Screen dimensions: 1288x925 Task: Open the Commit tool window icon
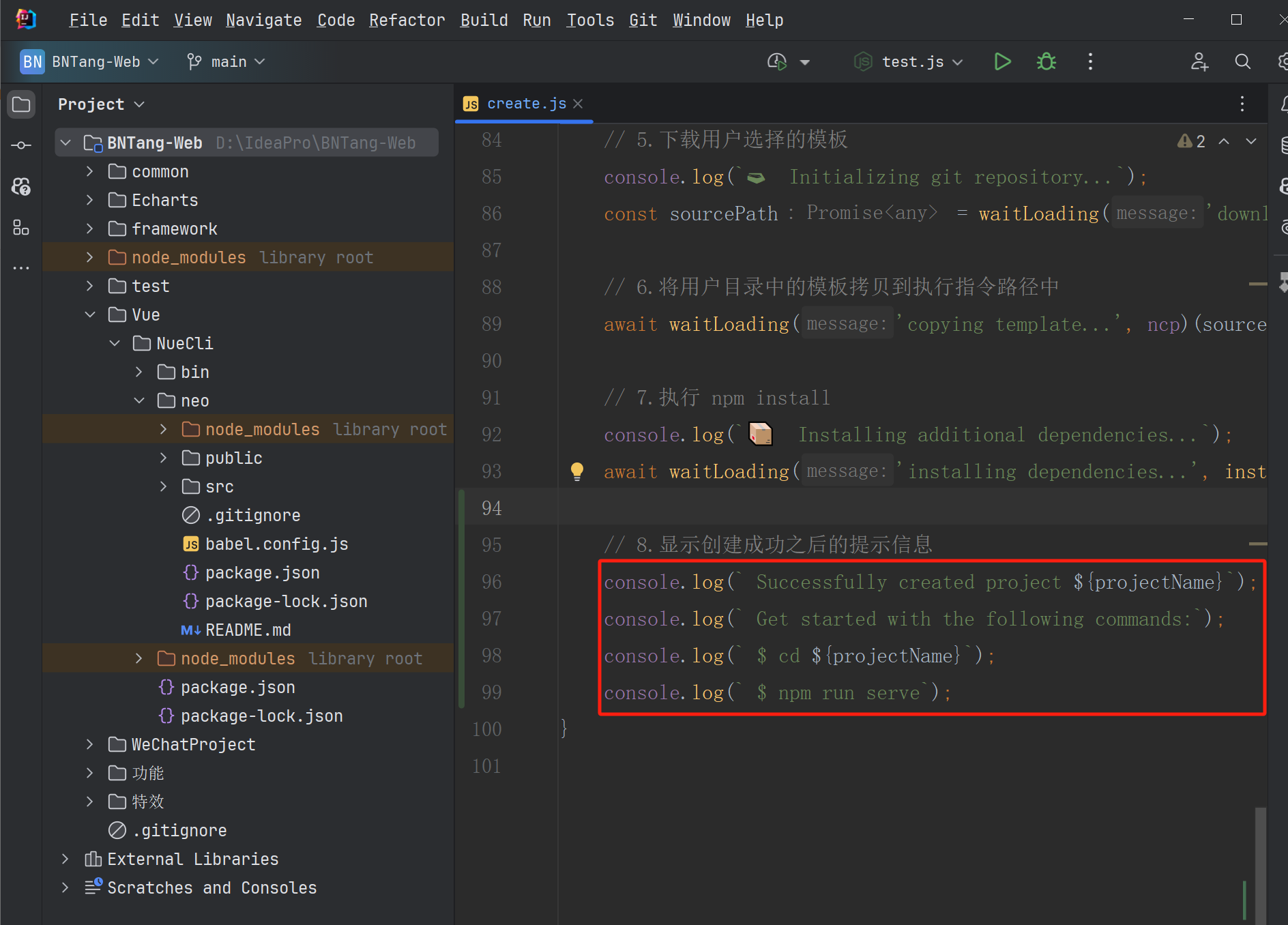point(21,145)
